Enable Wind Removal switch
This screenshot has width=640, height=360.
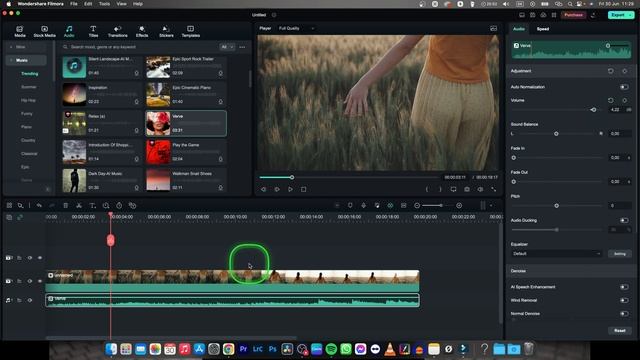click(x=624, y=300)
